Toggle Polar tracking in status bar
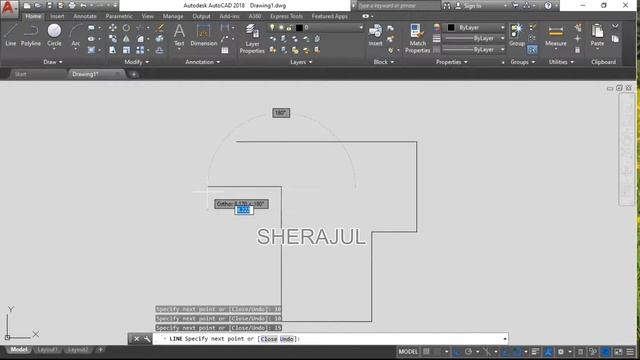The image size is (640, 360). 468,351
